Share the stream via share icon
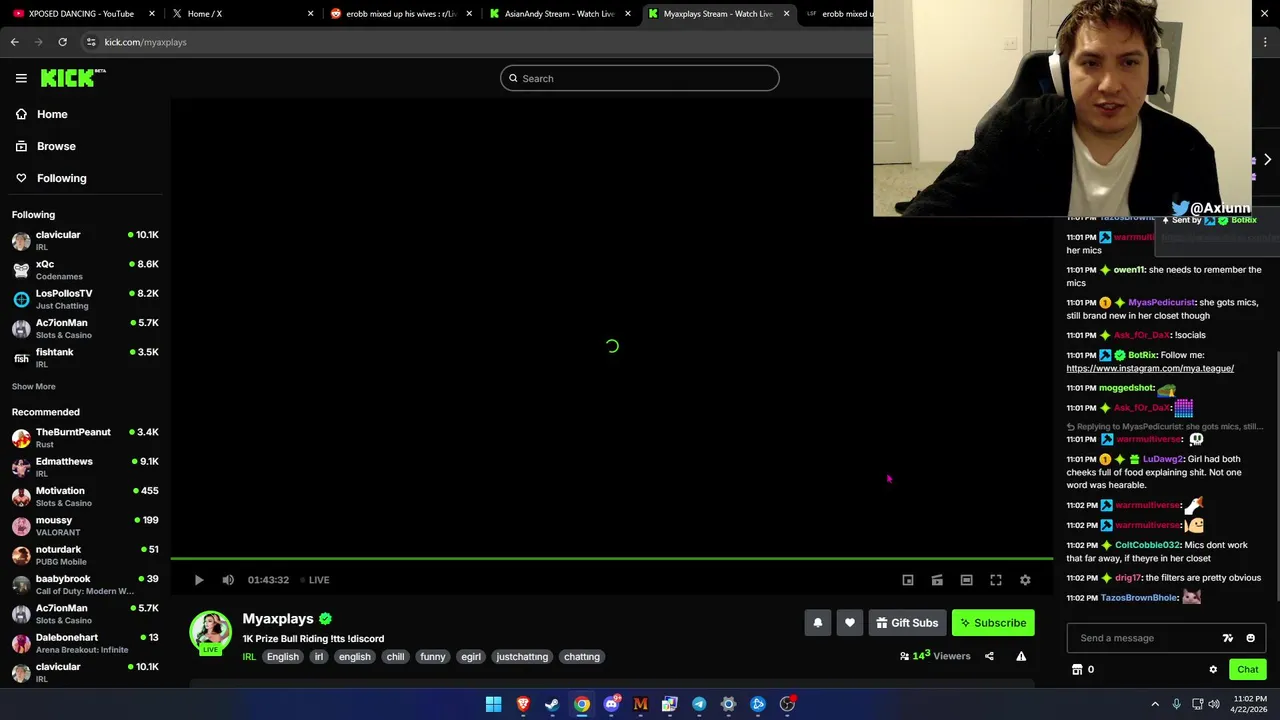The height and width of the screenshot is (720, 1280). point(989,656)
